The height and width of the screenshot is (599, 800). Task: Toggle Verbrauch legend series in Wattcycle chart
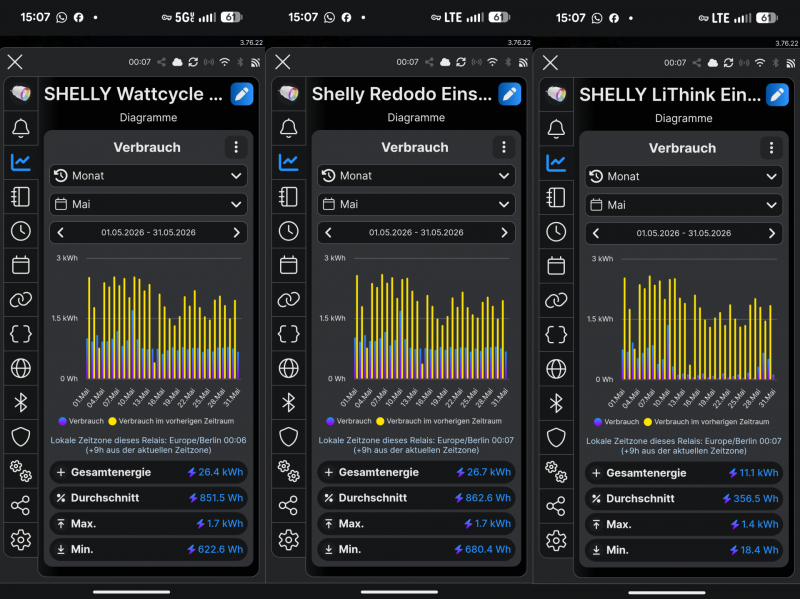coord(81,421)
